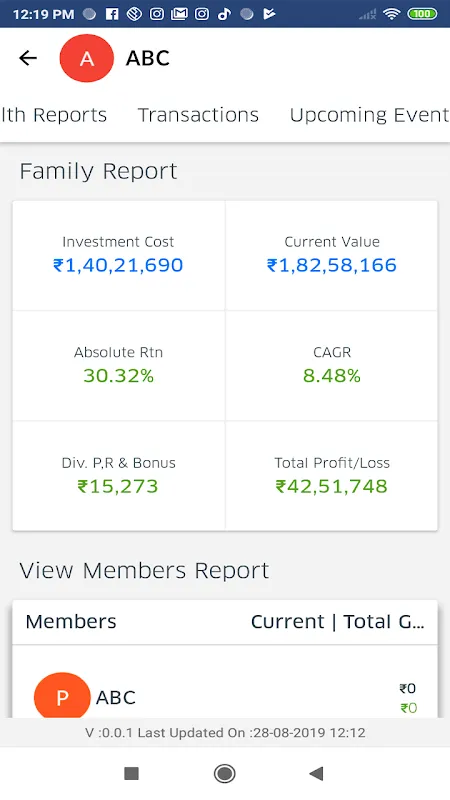Switch to the Transactions tab
450x800 pixels.
tap(198, 115)
